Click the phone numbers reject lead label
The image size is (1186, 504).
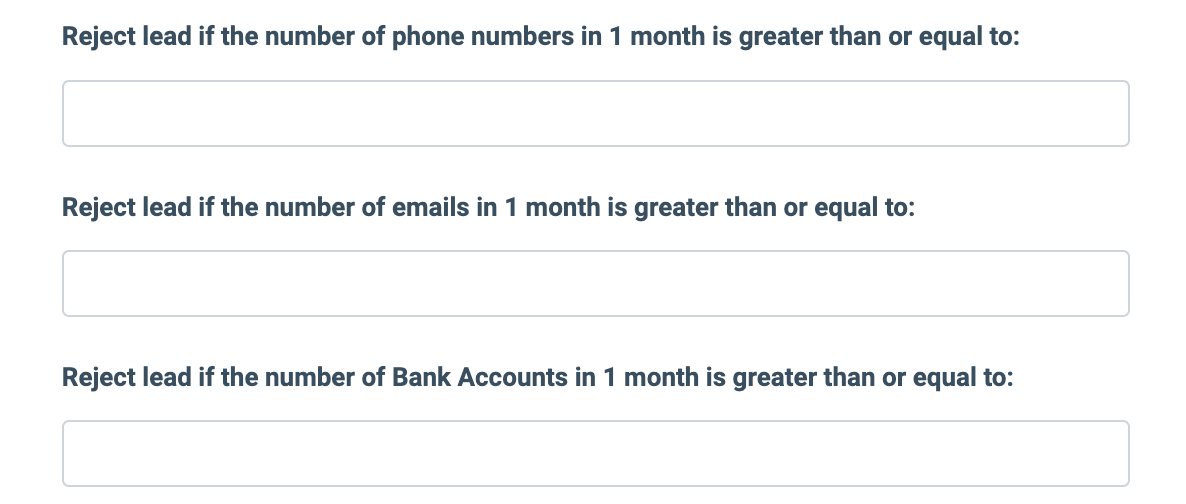click(540, 38)
